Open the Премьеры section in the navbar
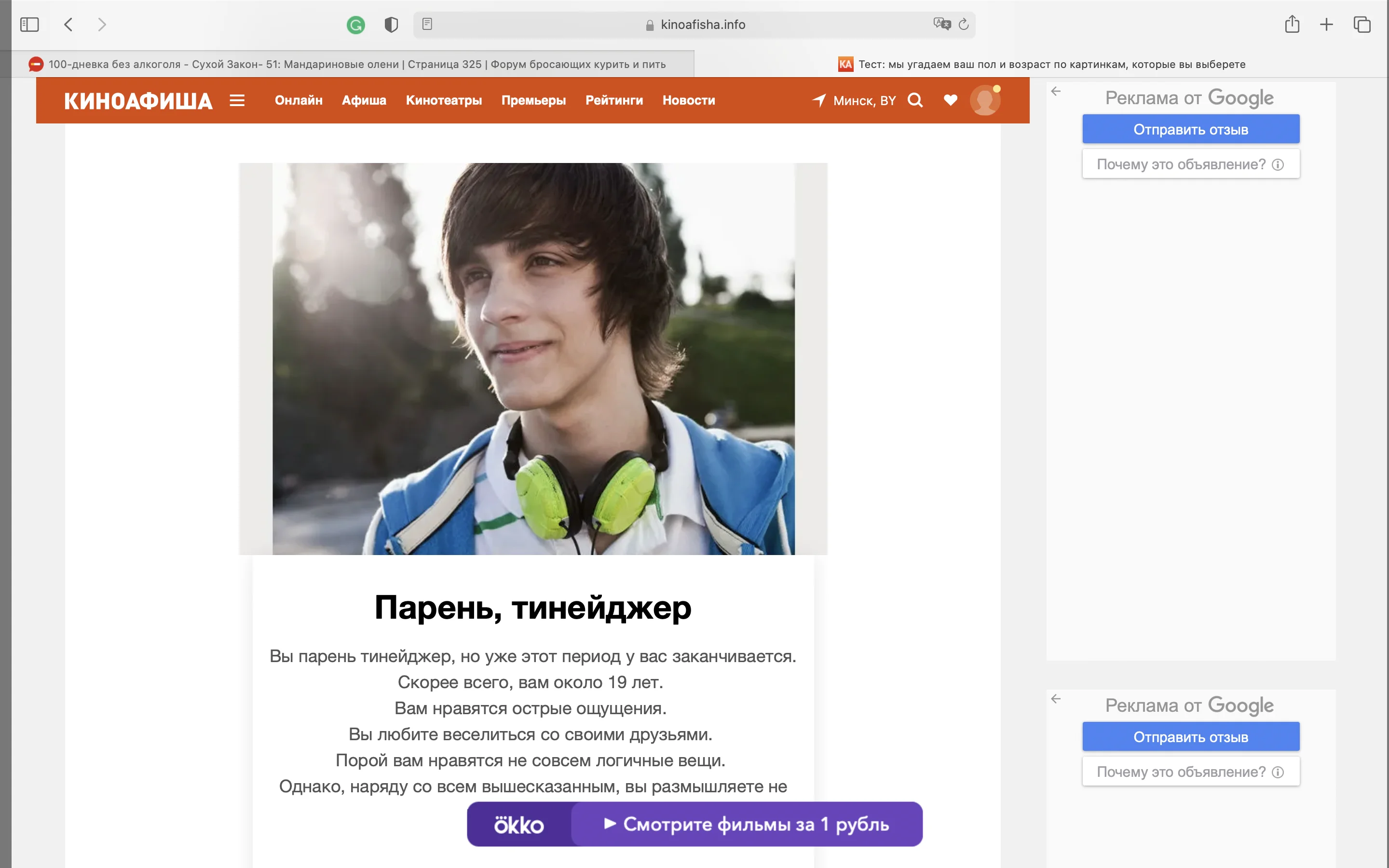The width and height of the screenshot is (1389, 868). coord(533,100)
